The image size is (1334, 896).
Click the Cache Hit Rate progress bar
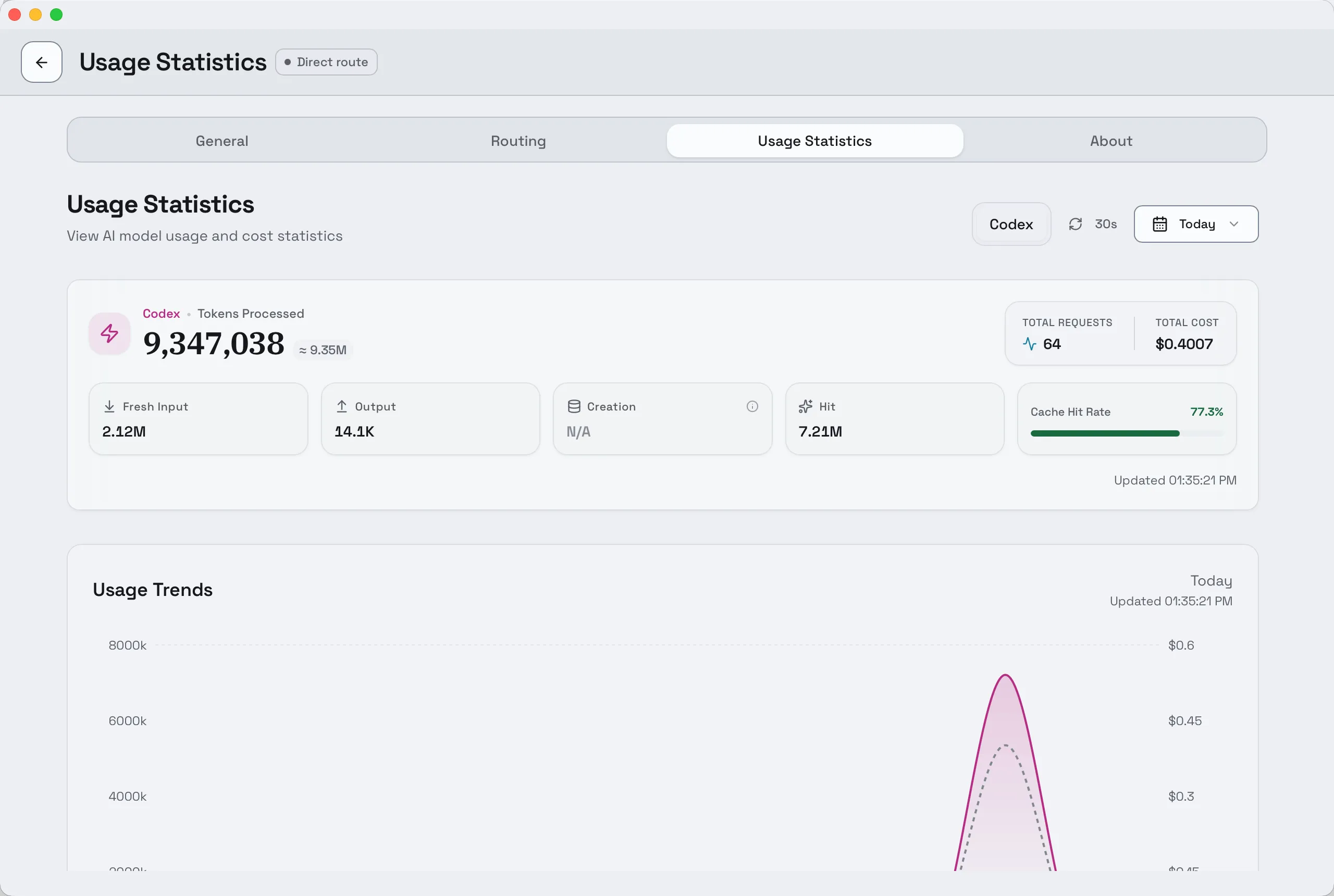1127,434
